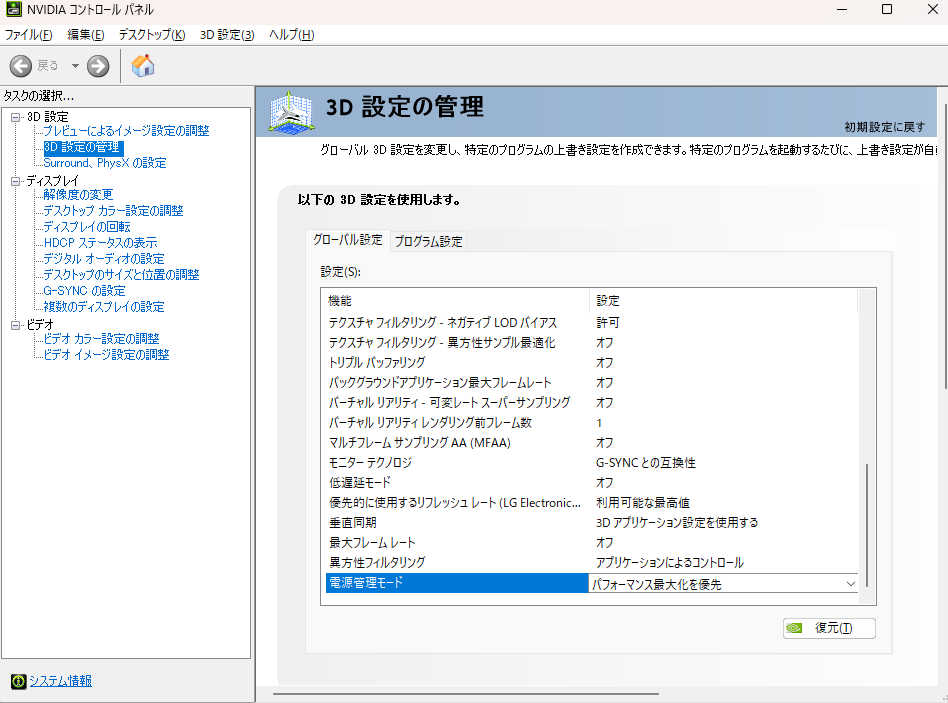The width and height of the screenshot is (948, 703).
Task: Click the forward arrow navigation button
Action: click(98, 66)
